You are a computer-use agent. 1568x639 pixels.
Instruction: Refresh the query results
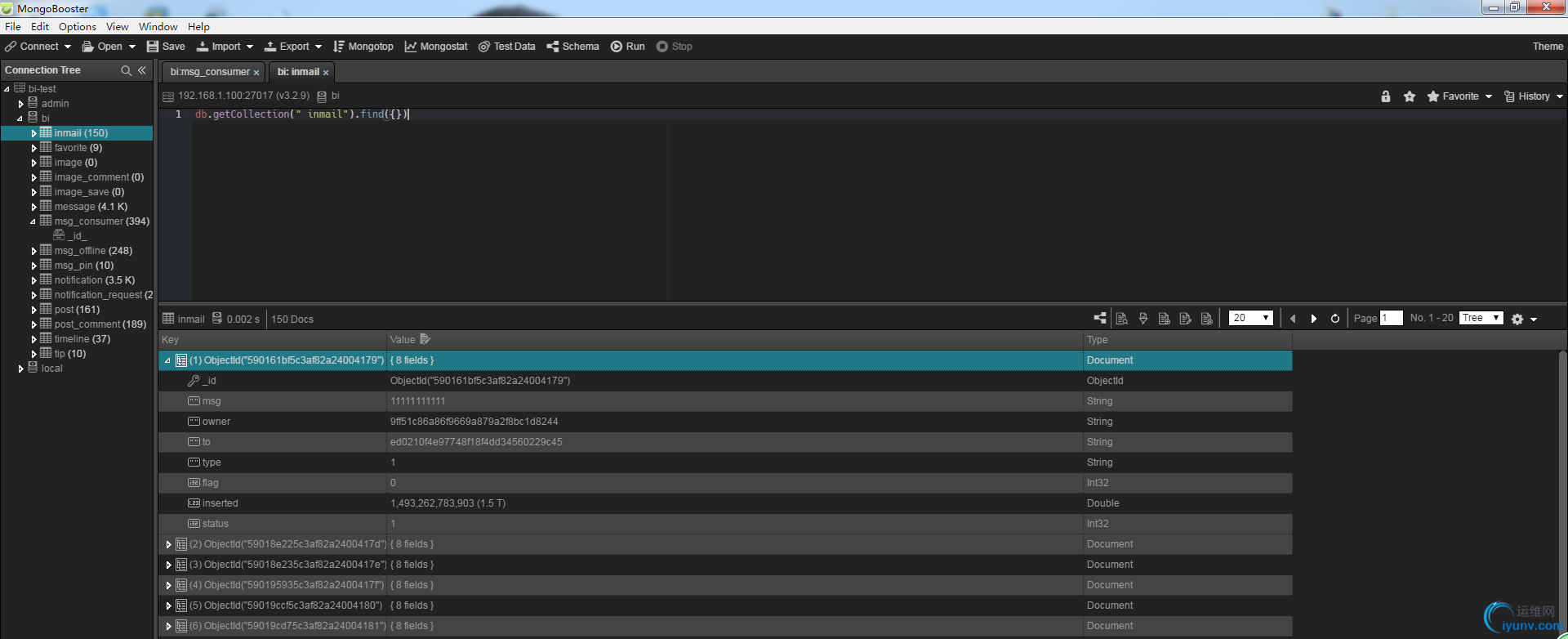(x=1335, y=319)
